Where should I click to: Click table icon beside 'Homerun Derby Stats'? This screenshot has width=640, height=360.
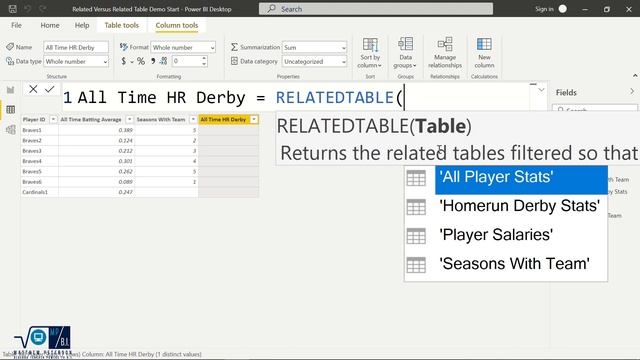tap(416, 207)
